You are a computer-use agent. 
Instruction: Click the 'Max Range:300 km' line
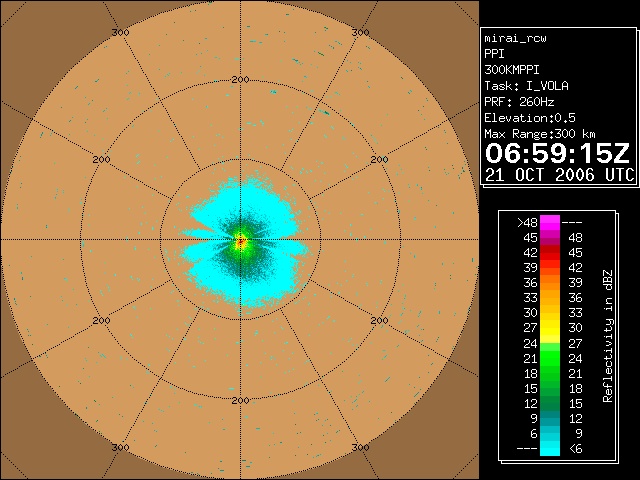point(540,134)
